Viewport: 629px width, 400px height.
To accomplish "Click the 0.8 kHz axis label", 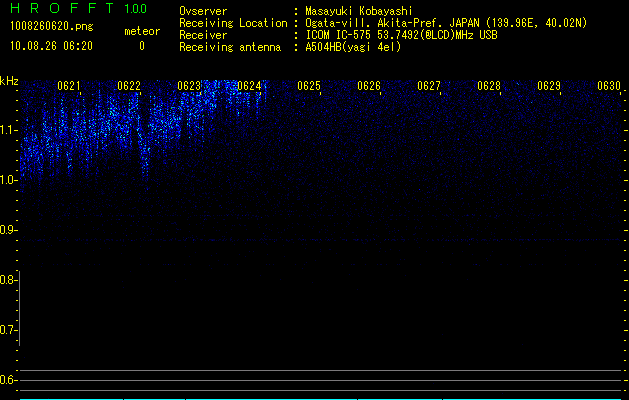I will 8,280.
